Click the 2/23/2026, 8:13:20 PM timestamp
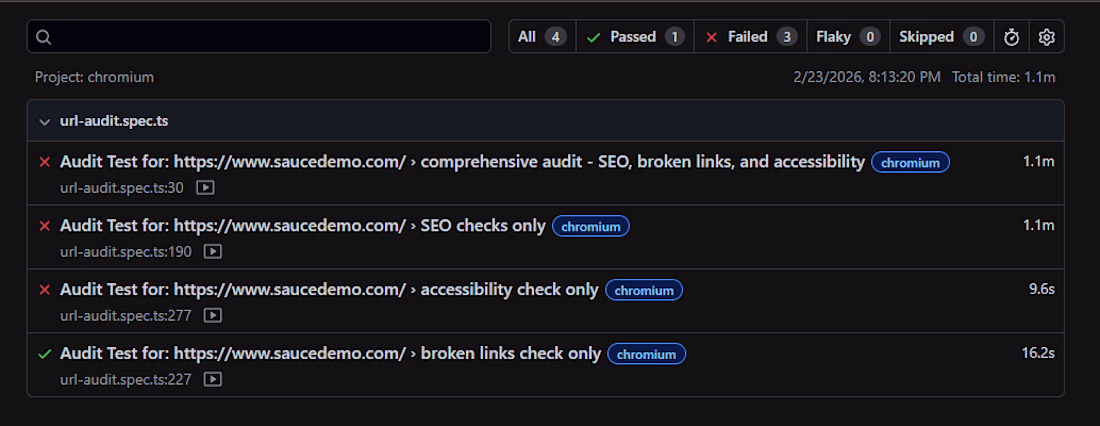 pos(867,77)
